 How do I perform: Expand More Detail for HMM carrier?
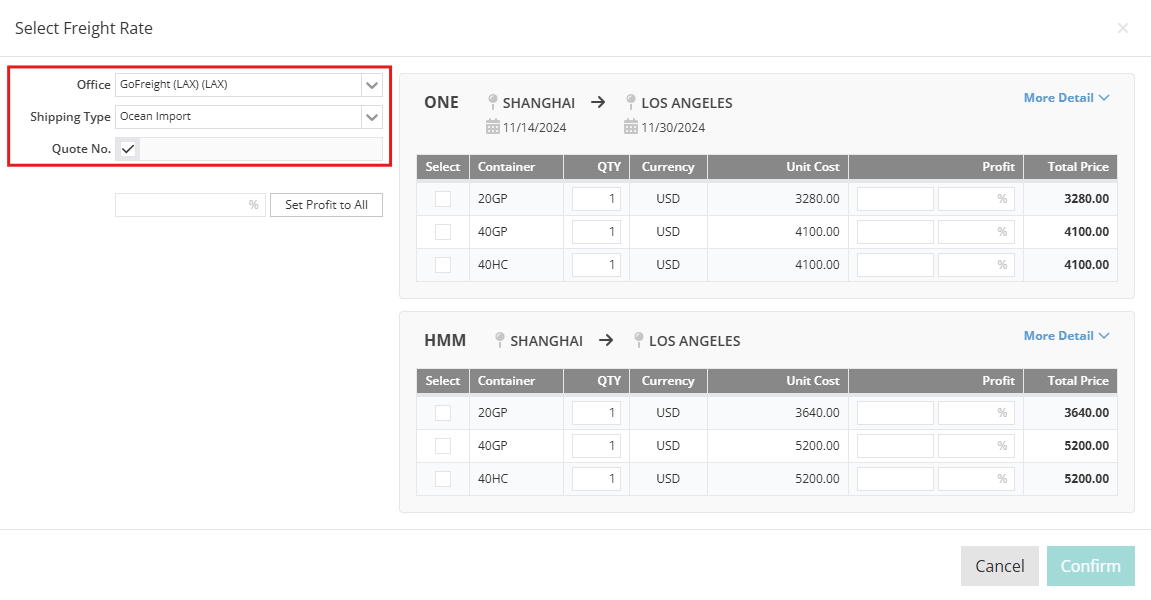tap(1066, 336)
